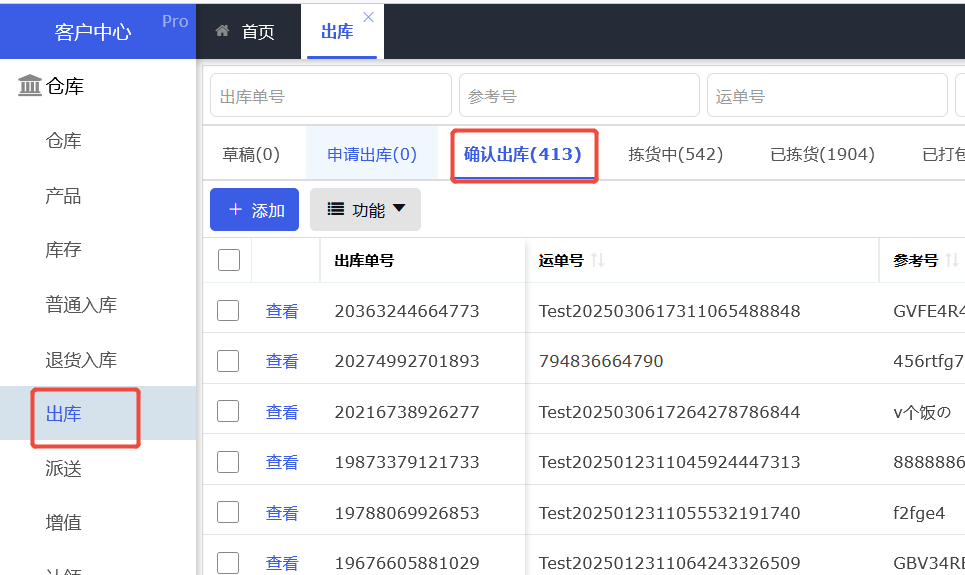This screenshot has width=965, height=575.
Task: Switch to the 申请出库(0) tab
Action: point(372,154)
